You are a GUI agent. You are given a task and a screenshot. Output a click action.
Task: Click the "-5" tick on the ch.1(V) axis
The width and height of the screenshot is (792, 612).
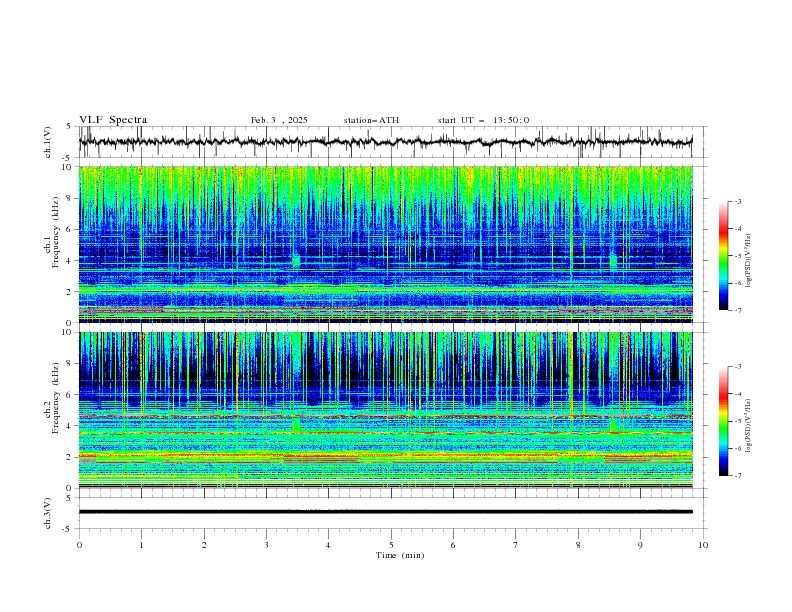click(68, 158)
